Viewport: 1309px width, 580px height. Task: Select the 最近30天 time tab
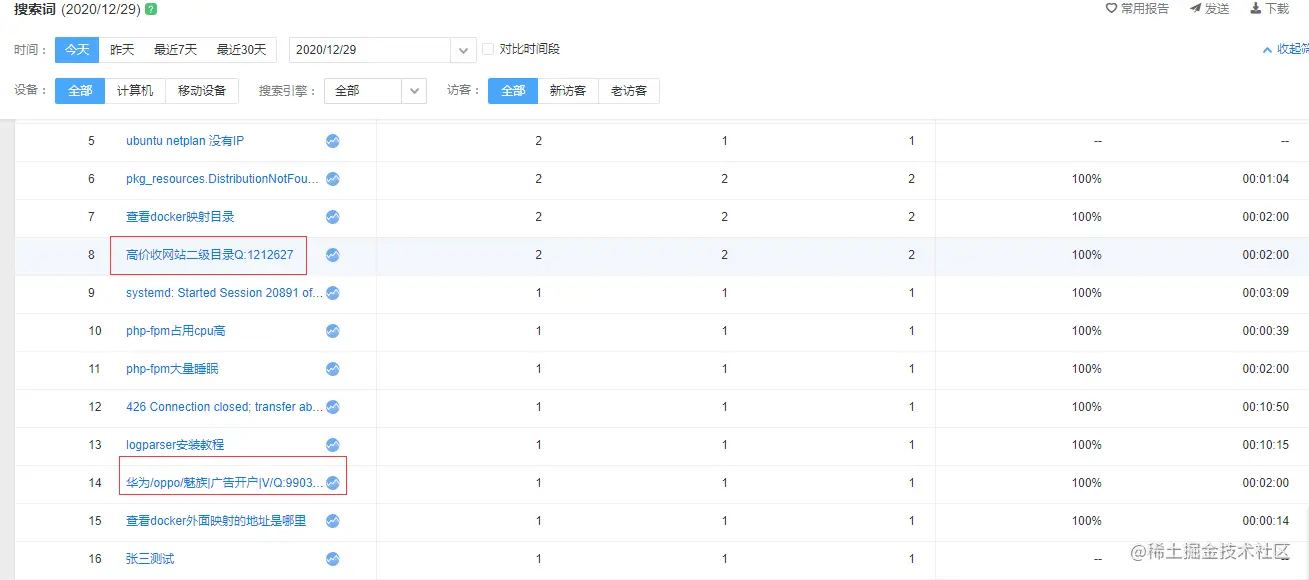(x=241, y=50)
